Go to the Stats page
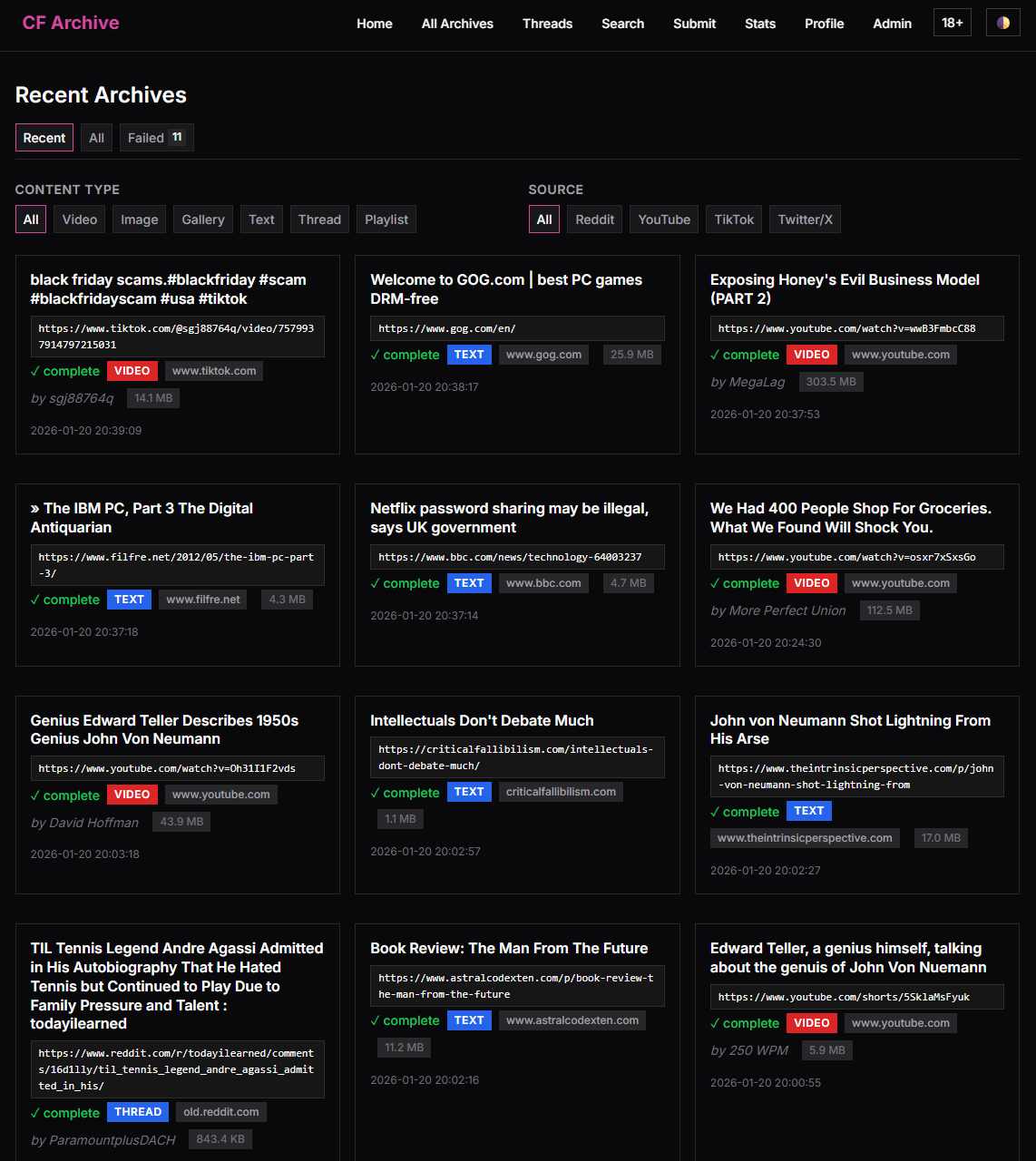The height and width of the screenshot is (1161, 1036). coord(759,24)
